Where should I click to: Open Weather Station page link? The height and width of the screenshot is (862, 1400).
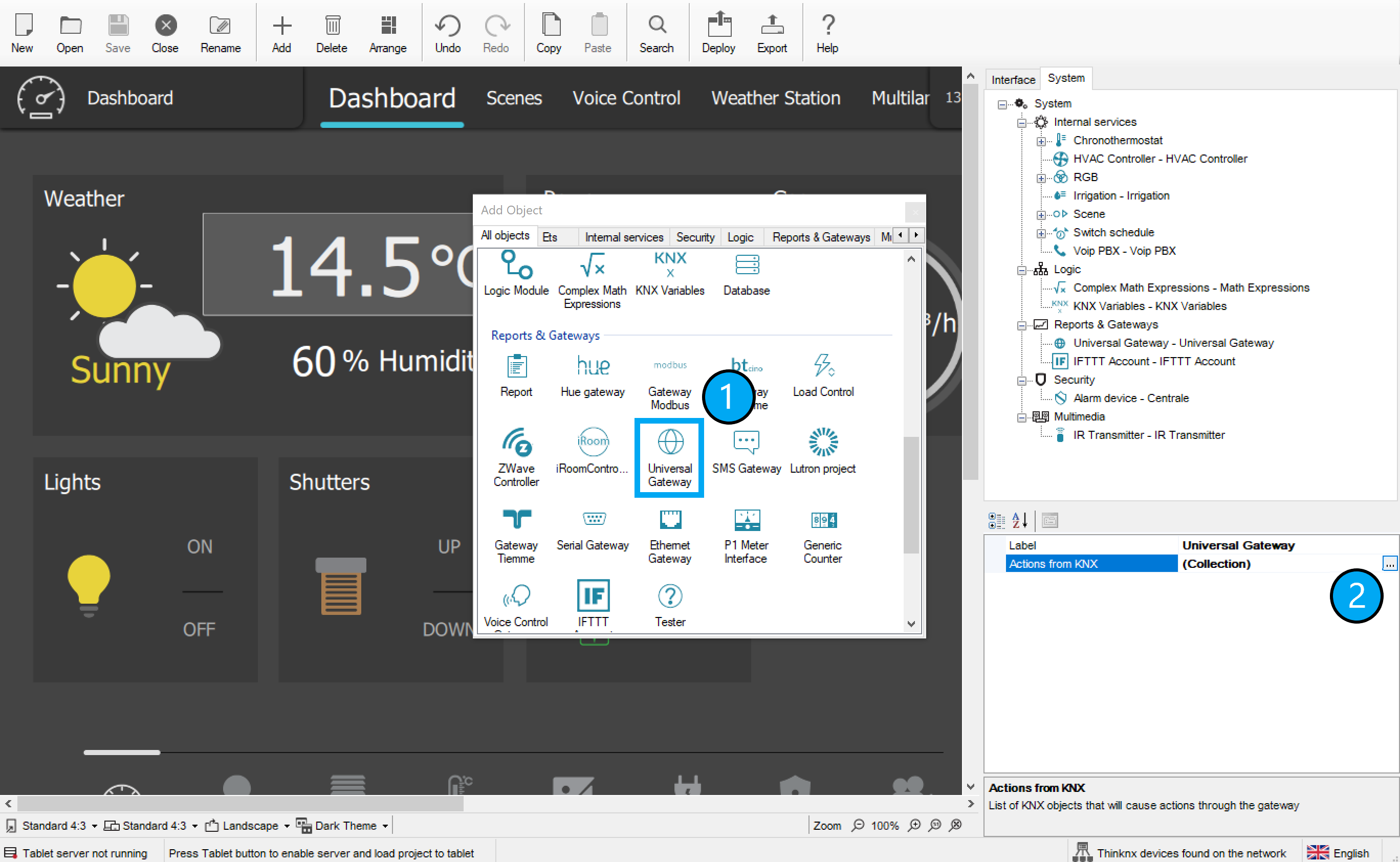pos(776,98)
